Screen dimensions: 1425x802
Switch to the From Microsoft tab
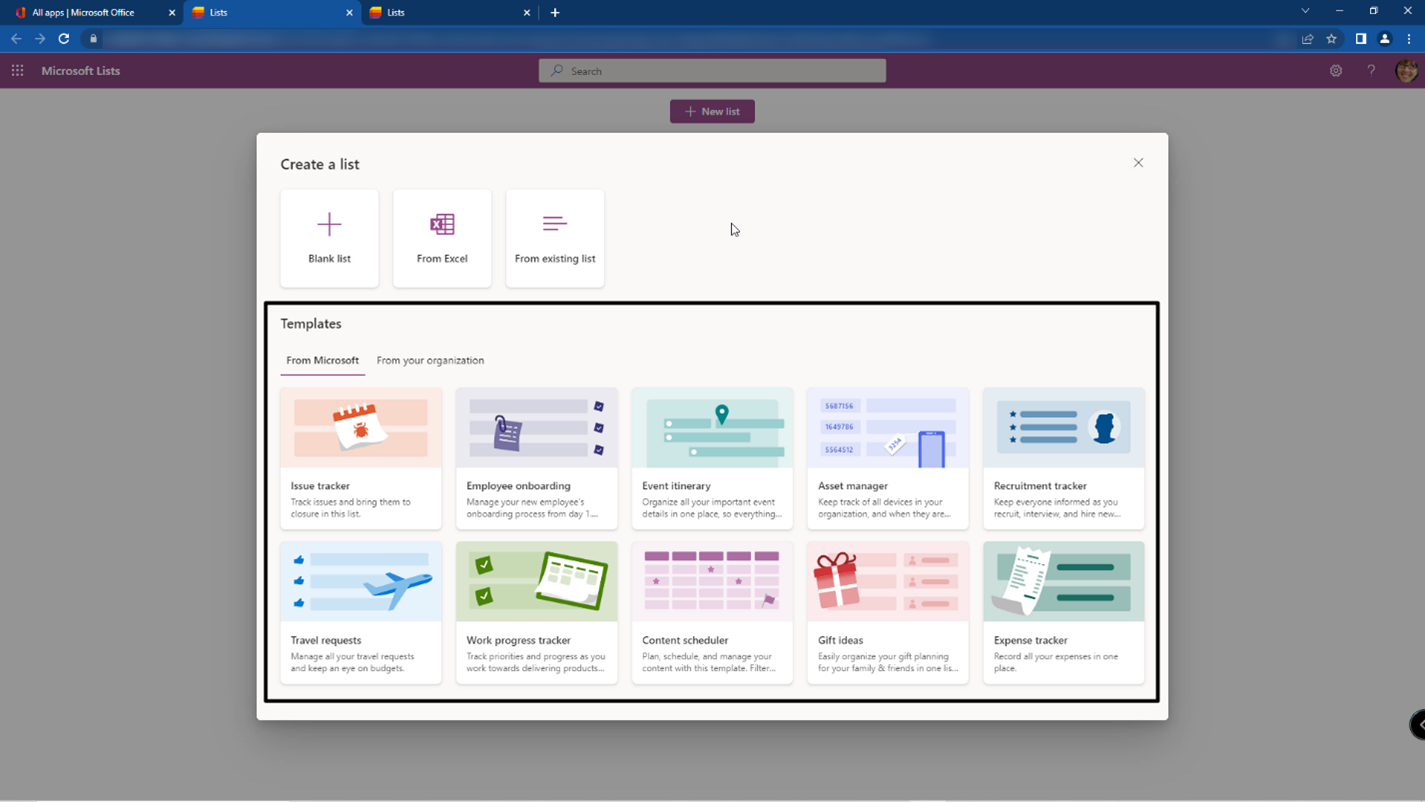pyautogui.click(x=322, y=360)
